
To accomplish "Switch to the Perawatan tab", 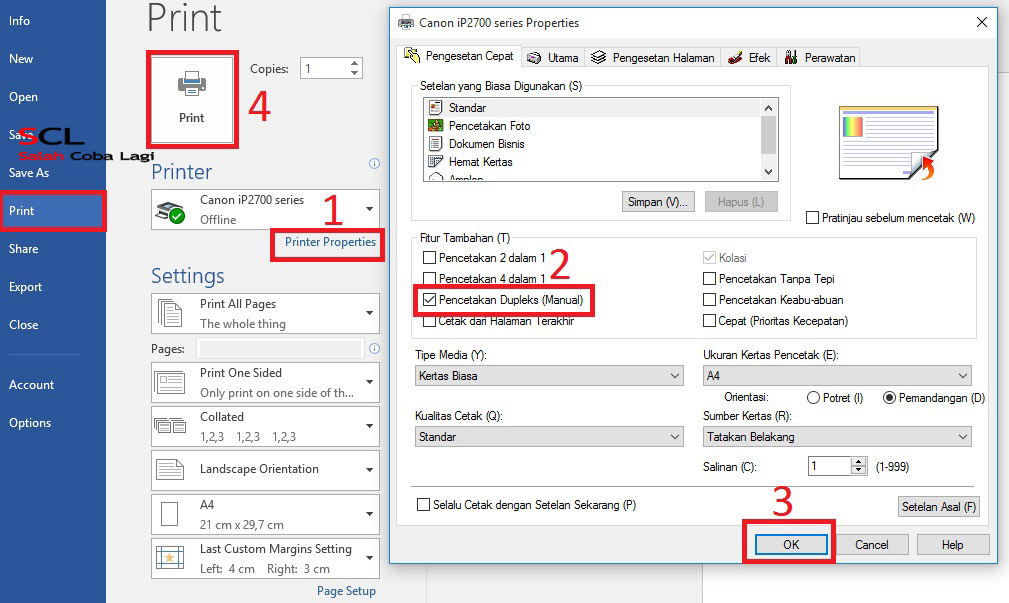I will tap(819, 58).
